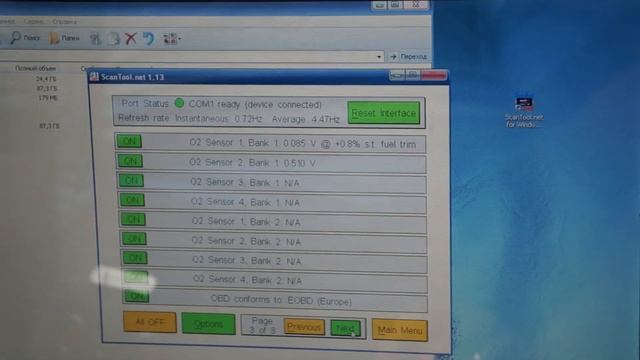Click the ScanTool.net title bar icon

click(94, 76)
